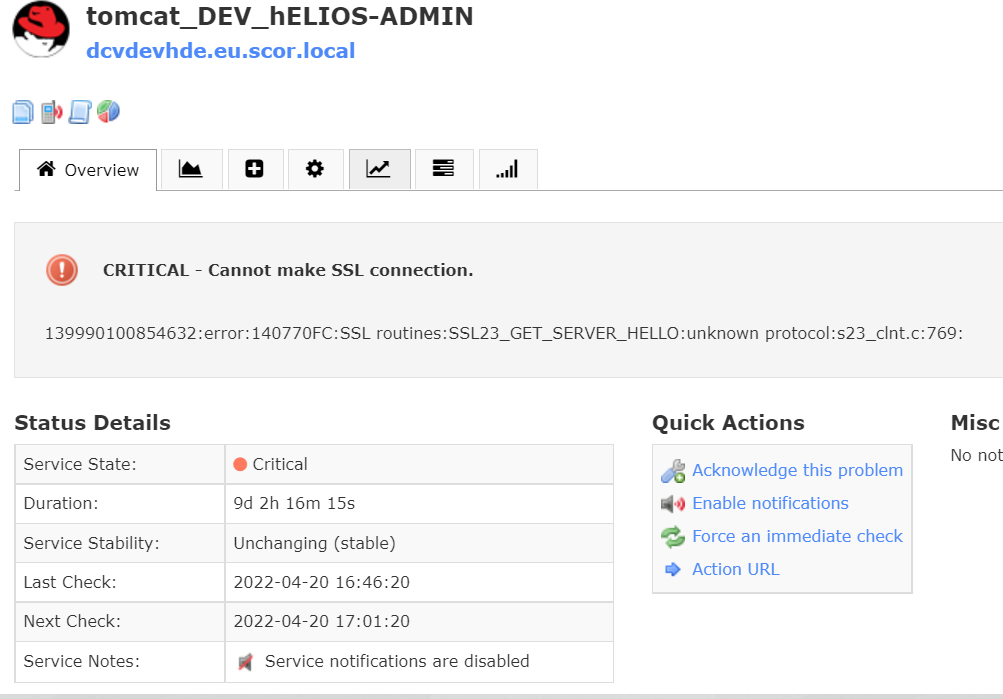Click Enable notifications link
The width and height of the screenshot is (1003, 699).
pyautogui.click(x=770, y=503)
